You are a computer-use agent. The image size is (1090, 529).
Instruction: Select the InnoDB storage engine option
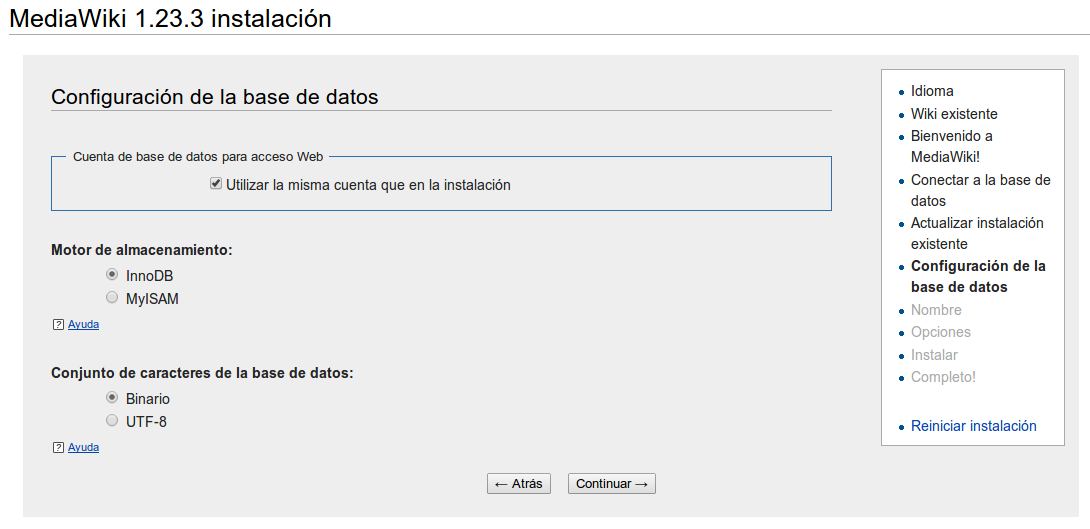click(111, 275)
